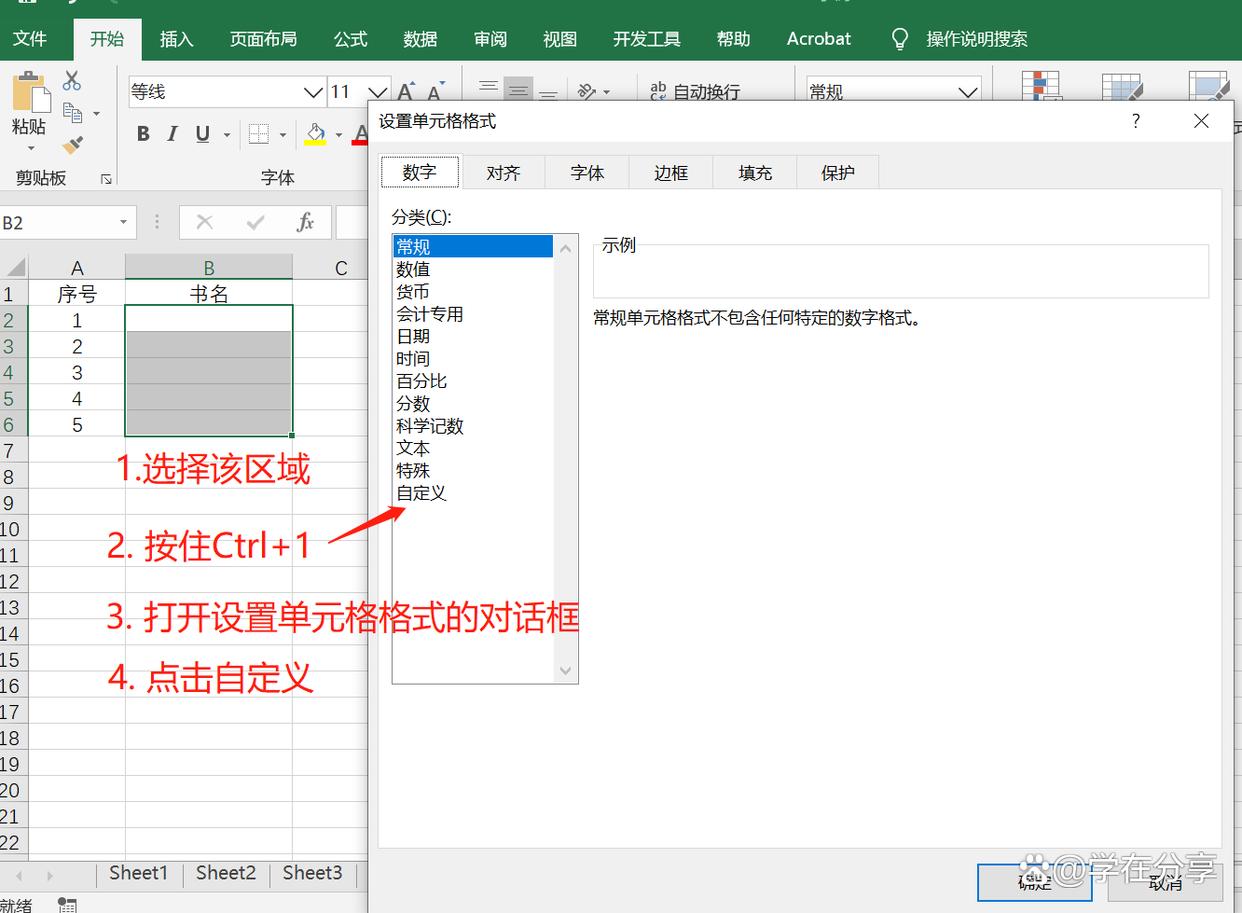Click scroll-down arrow of category list
Image resolution: width=1242 pixels, height=913 pixels.
(566, 670)
